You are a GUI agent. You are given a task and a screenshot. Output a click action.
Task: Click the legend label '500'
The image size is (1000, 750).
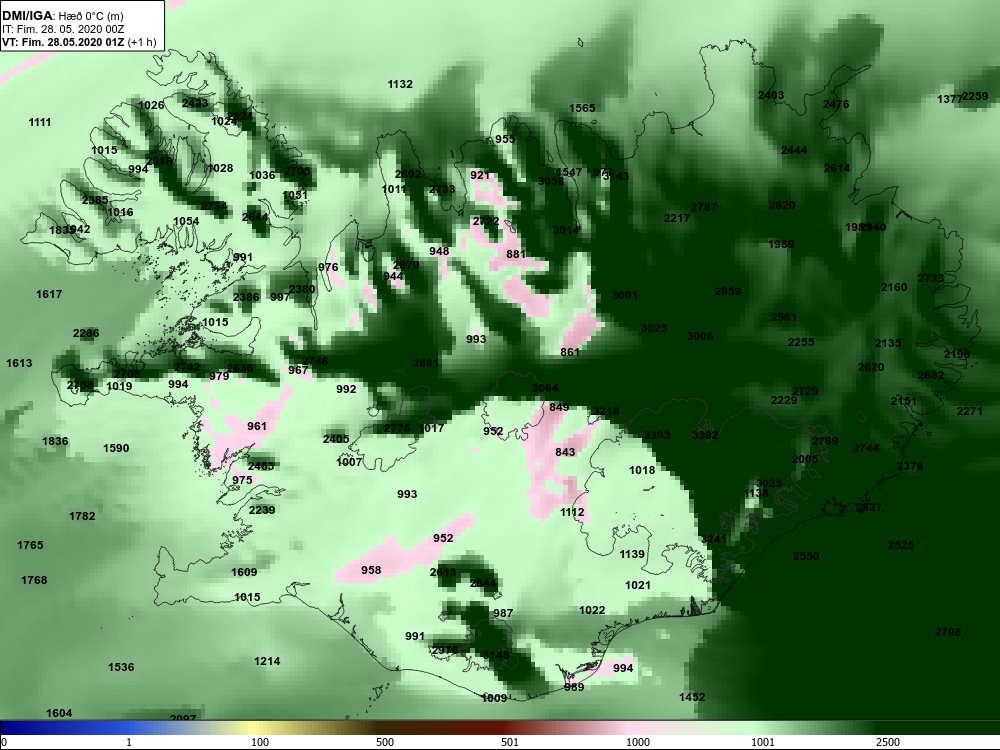click(x=385, y=742)
